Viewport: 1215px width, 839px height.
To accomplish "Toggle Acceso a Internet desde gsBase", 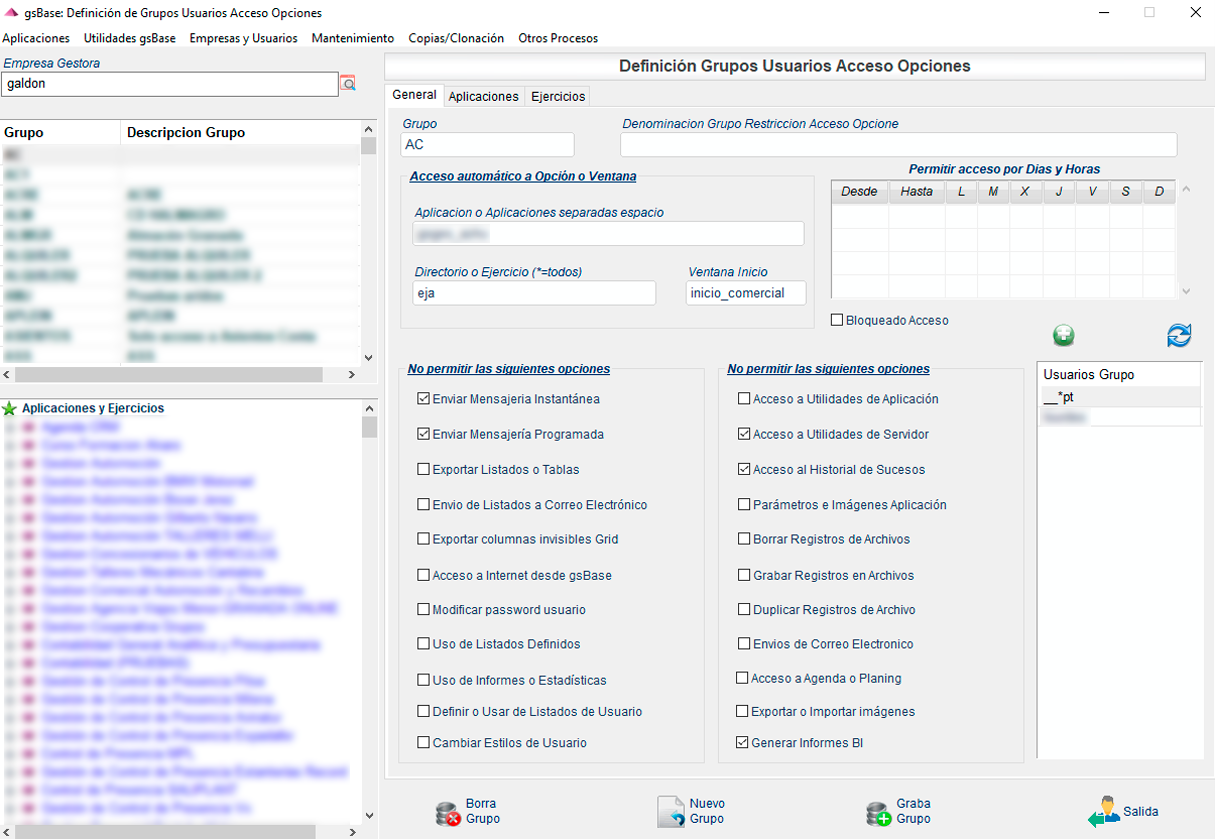I will [423, 574].
